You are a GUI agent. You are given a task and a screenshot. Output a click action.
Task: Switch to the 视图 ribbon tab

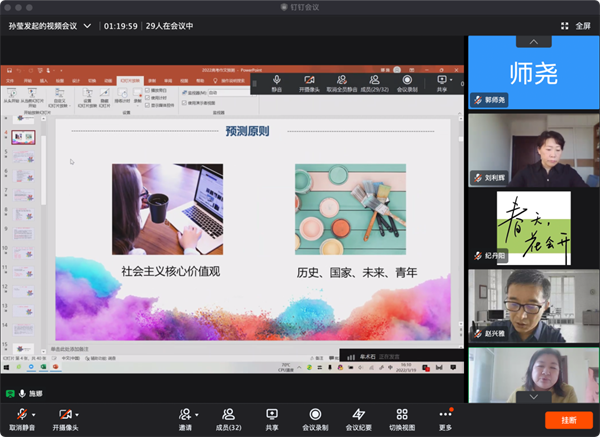[x=184, y=81]
